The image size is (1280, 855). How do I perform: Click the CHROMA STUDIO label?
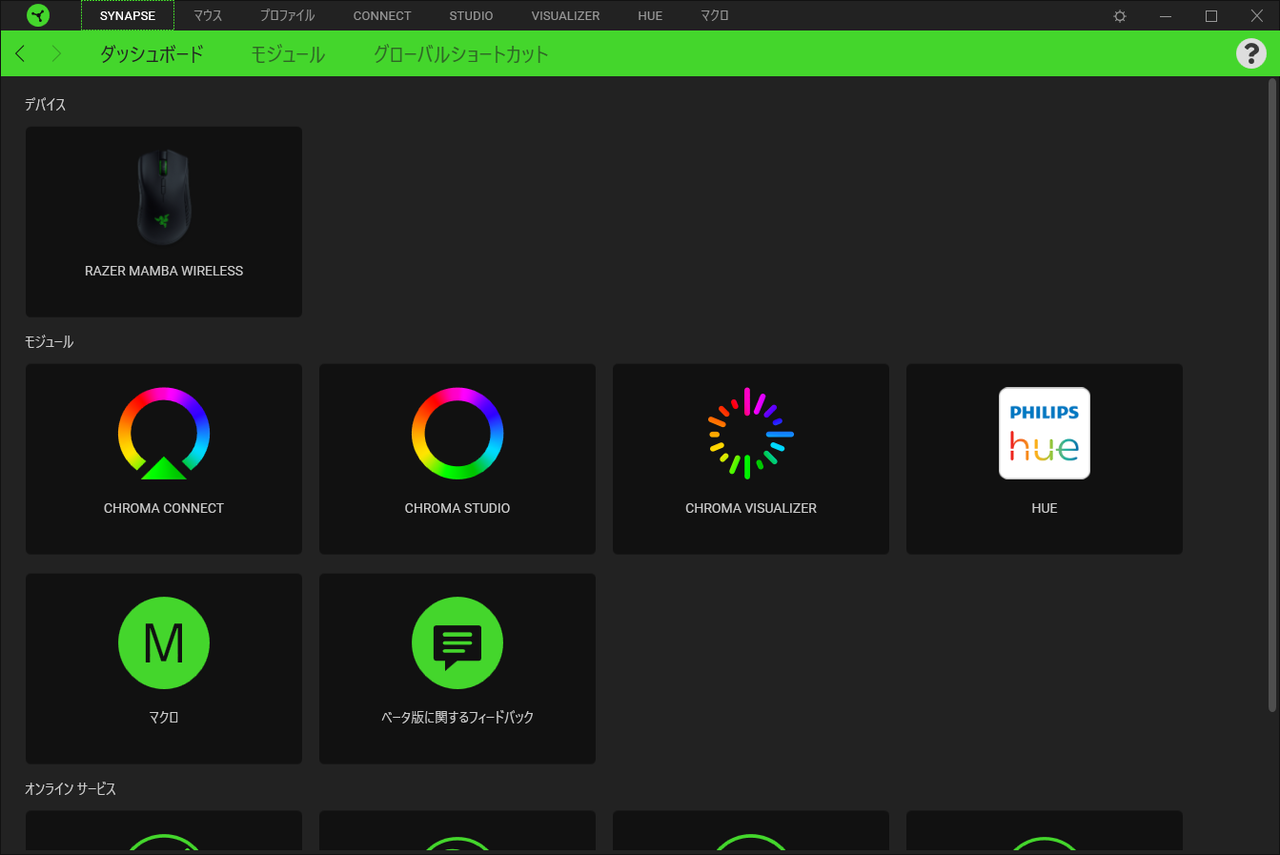(x=457, y=508)
